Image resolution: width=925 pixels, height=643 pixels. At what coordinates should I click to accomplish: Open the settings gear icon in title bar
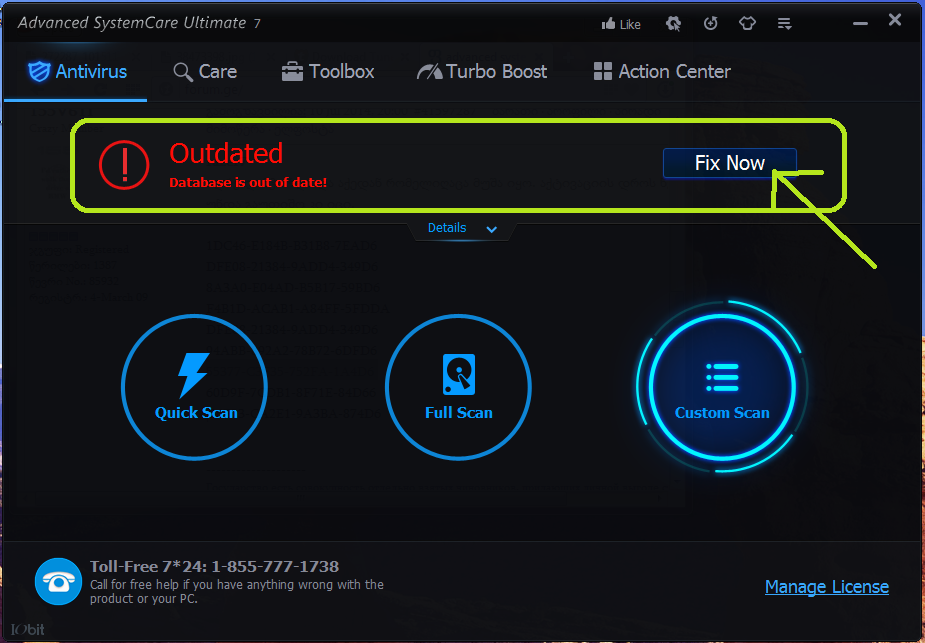673,24
